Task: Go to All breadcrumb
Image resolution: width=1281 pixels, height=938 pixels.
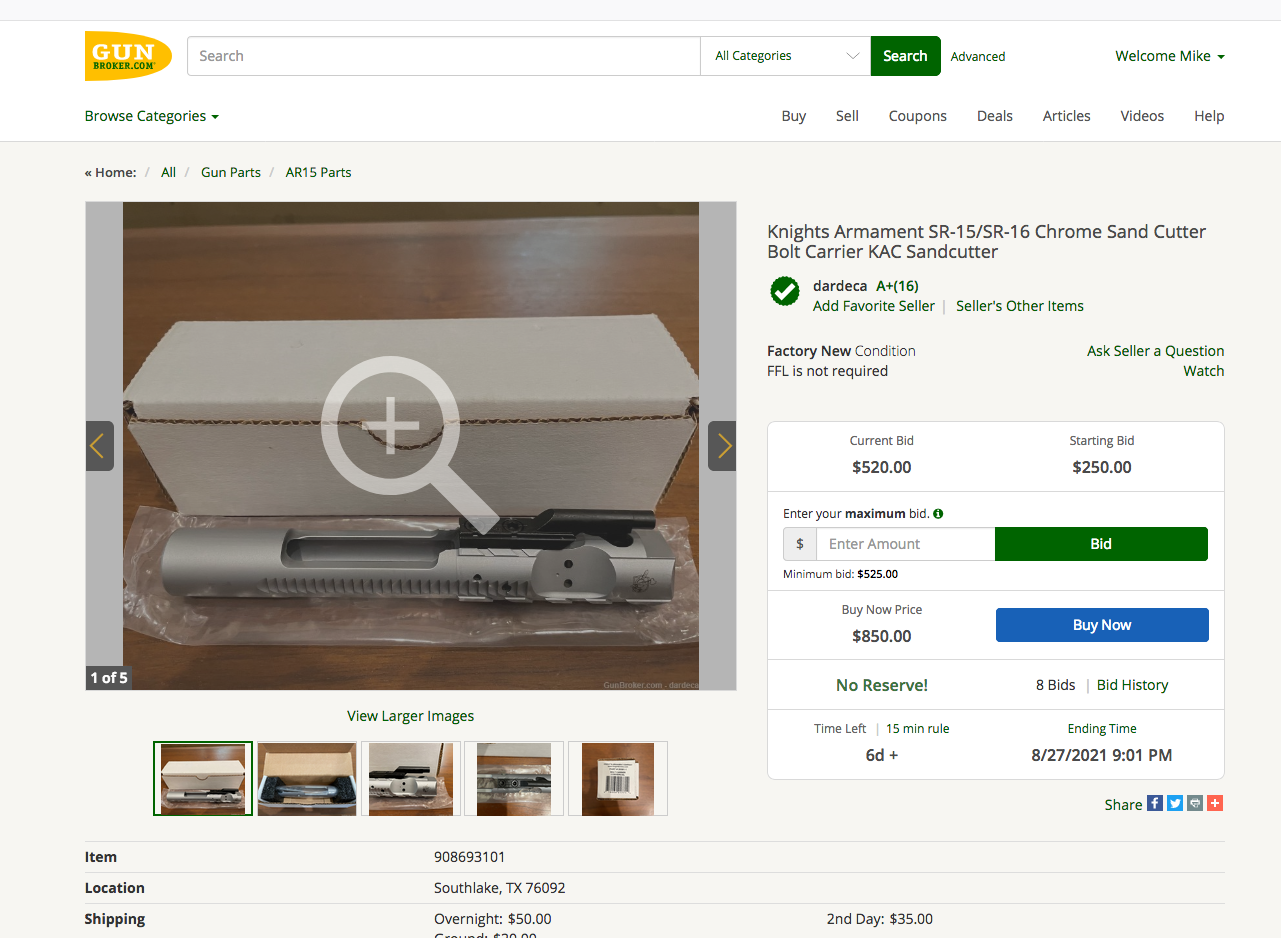Action: pyautogui.click(x=168, y=172)
